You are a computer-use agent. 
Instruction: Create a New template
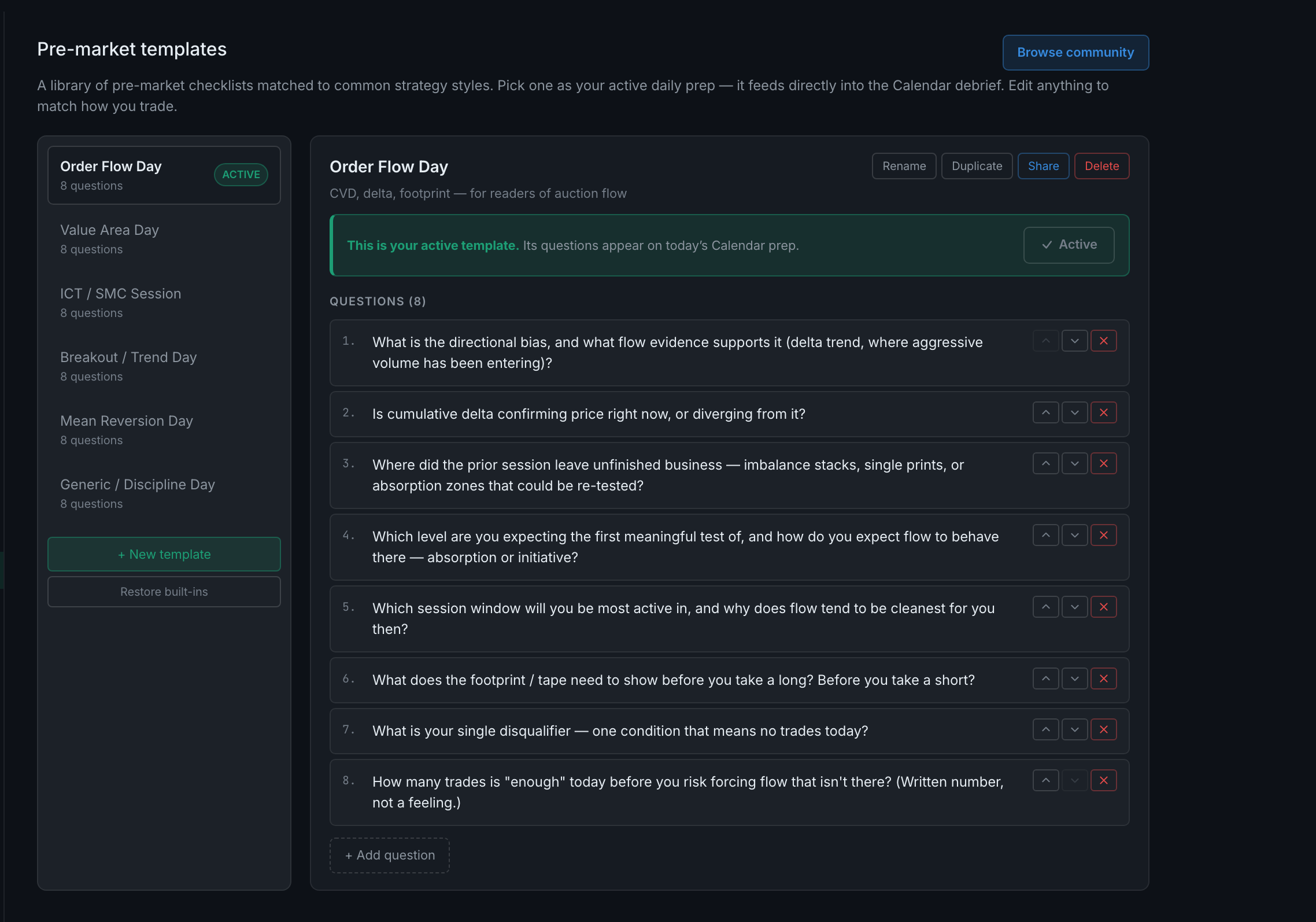164,554
